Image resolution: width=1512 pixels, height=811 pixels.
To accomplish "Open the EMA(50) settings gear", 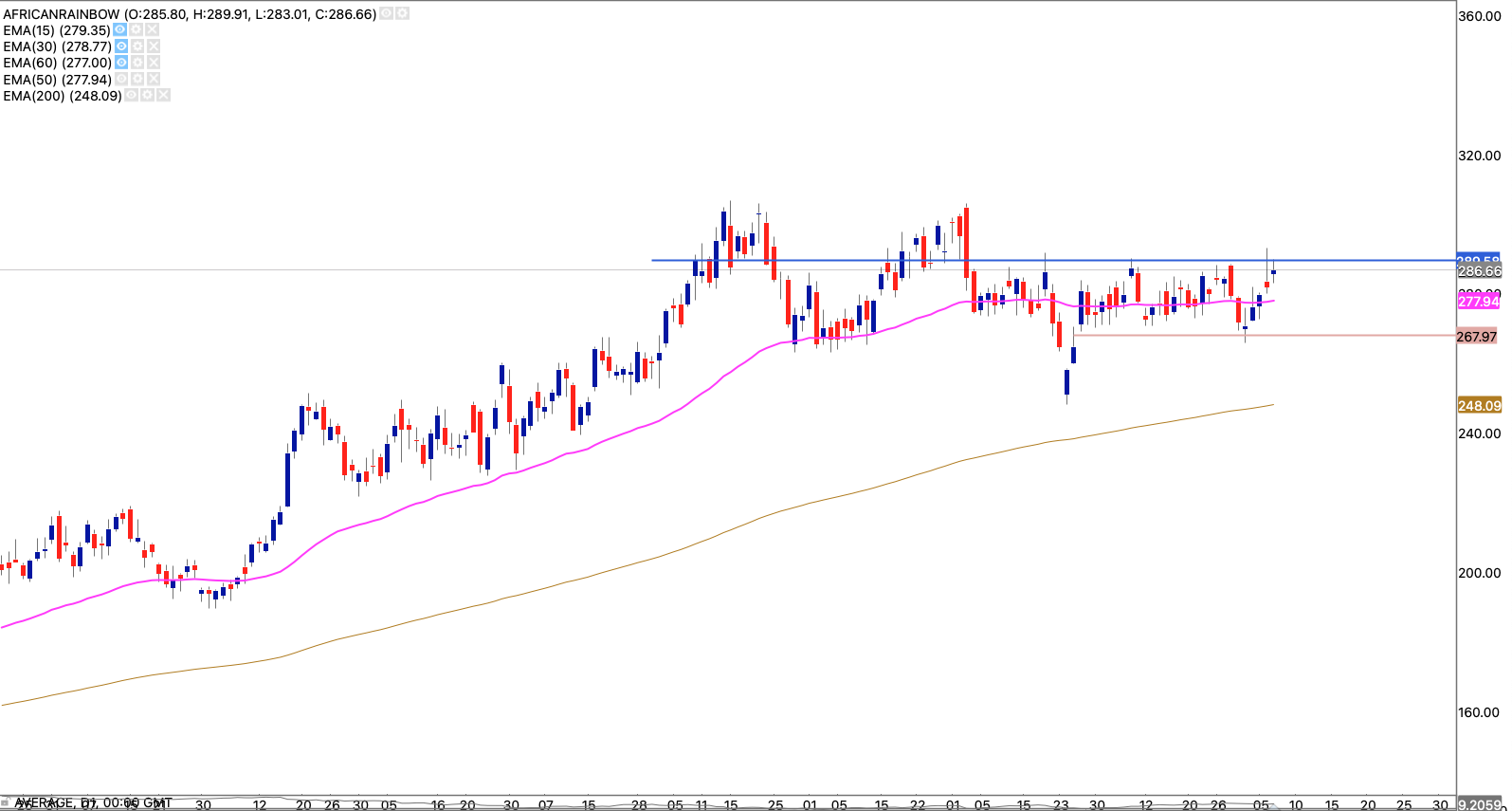I will tap(138, 80).
